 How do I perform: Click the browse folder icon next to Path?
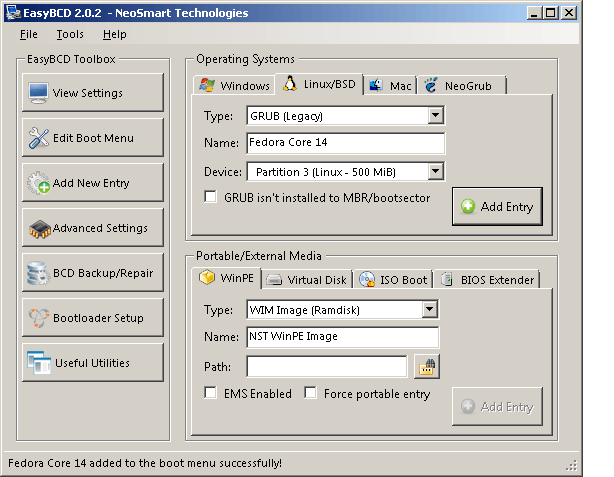point(427,367)
